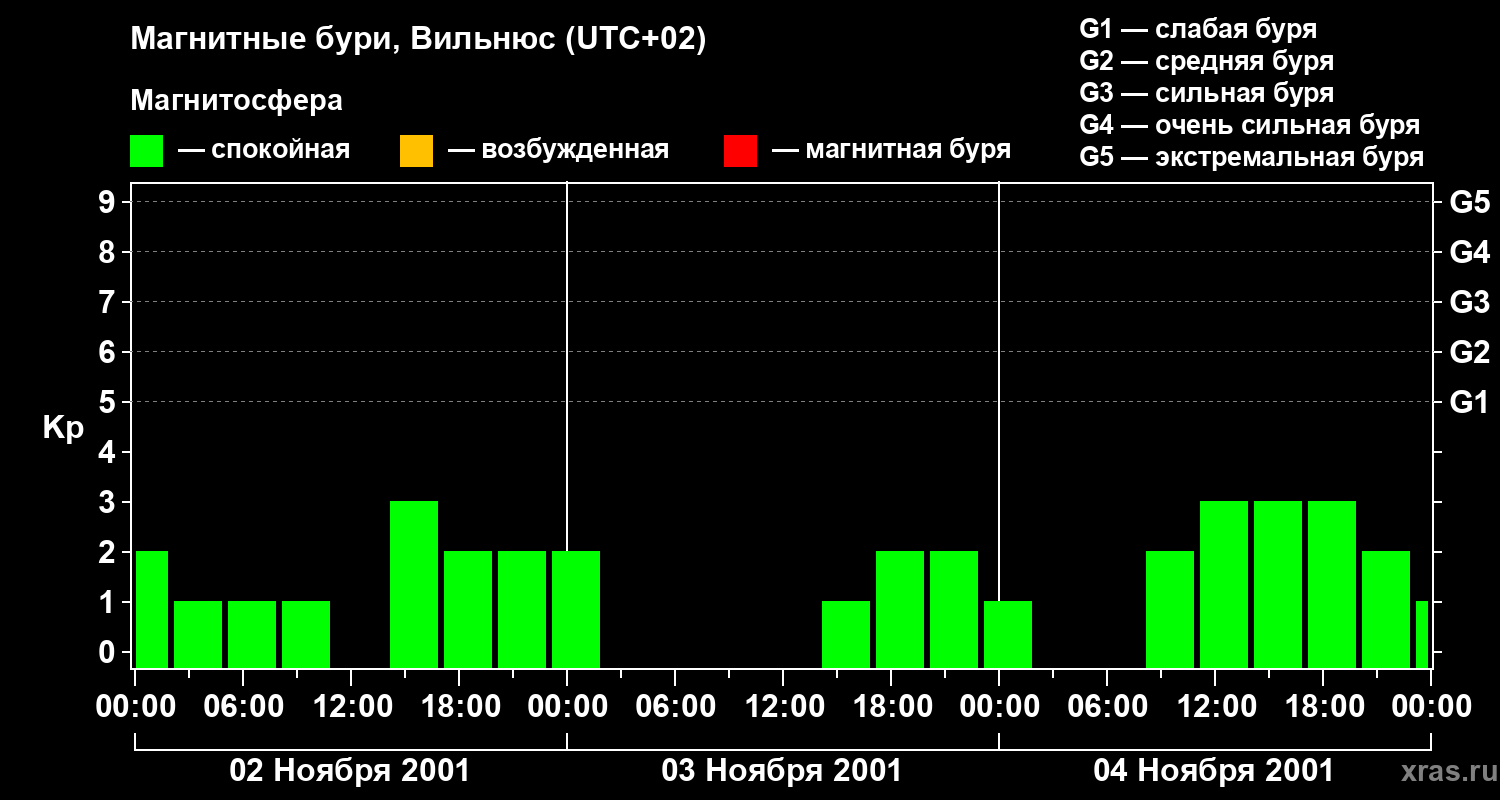Click the 09:00 Kp 2 bar on 04 Ноября
This screenshot has width=1500, height=800.
[1170, 609]
